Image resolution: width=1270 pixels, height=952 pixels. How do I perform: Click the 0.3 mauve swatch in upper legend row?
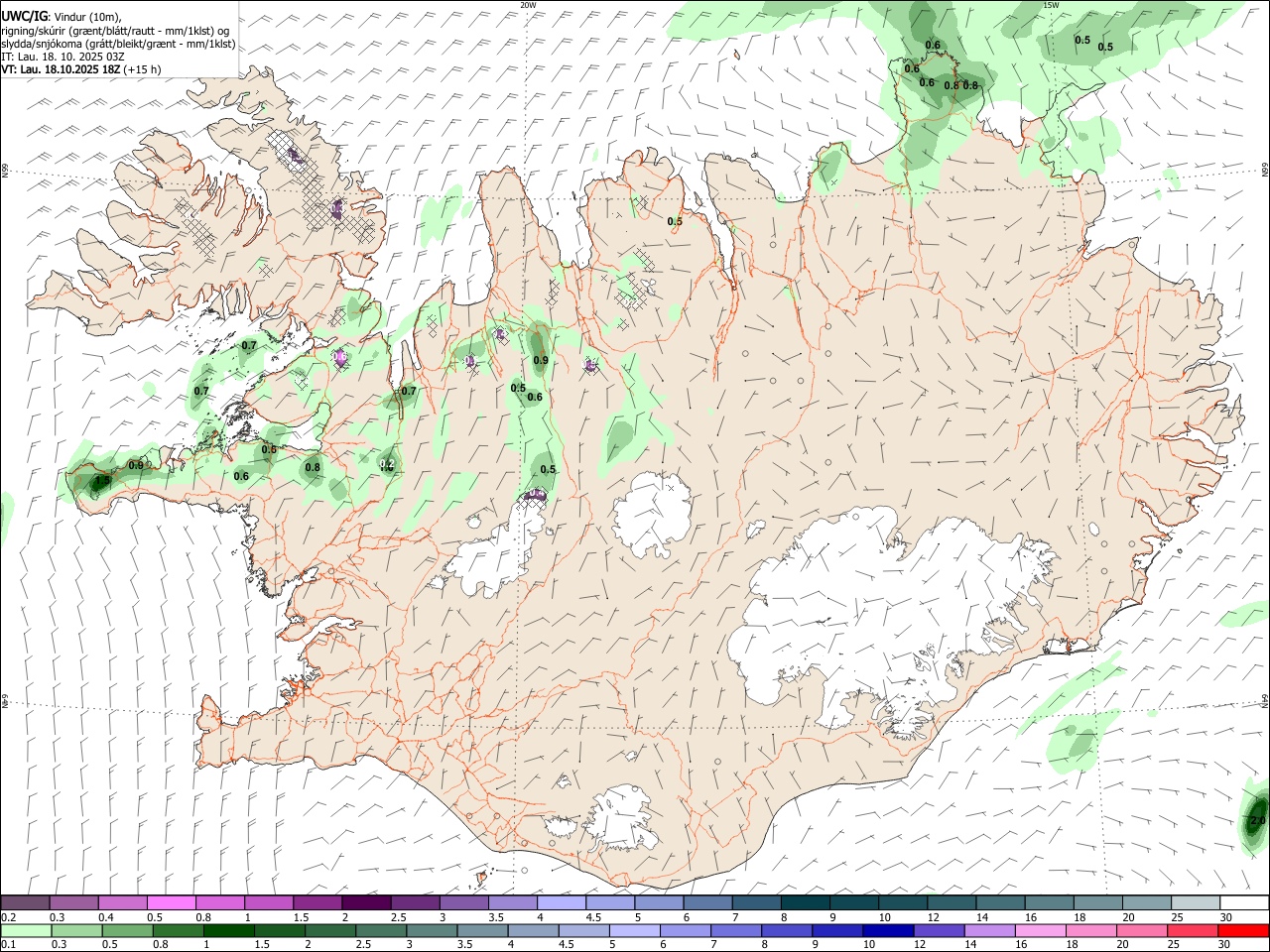(x=73, y=902)
